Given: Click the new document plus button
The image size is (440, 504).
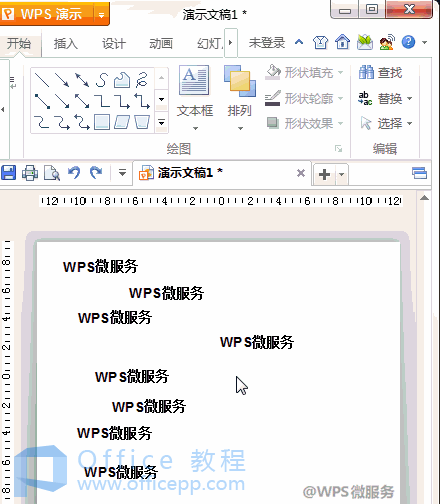Looking at the screenshot, I should [324, 174].
